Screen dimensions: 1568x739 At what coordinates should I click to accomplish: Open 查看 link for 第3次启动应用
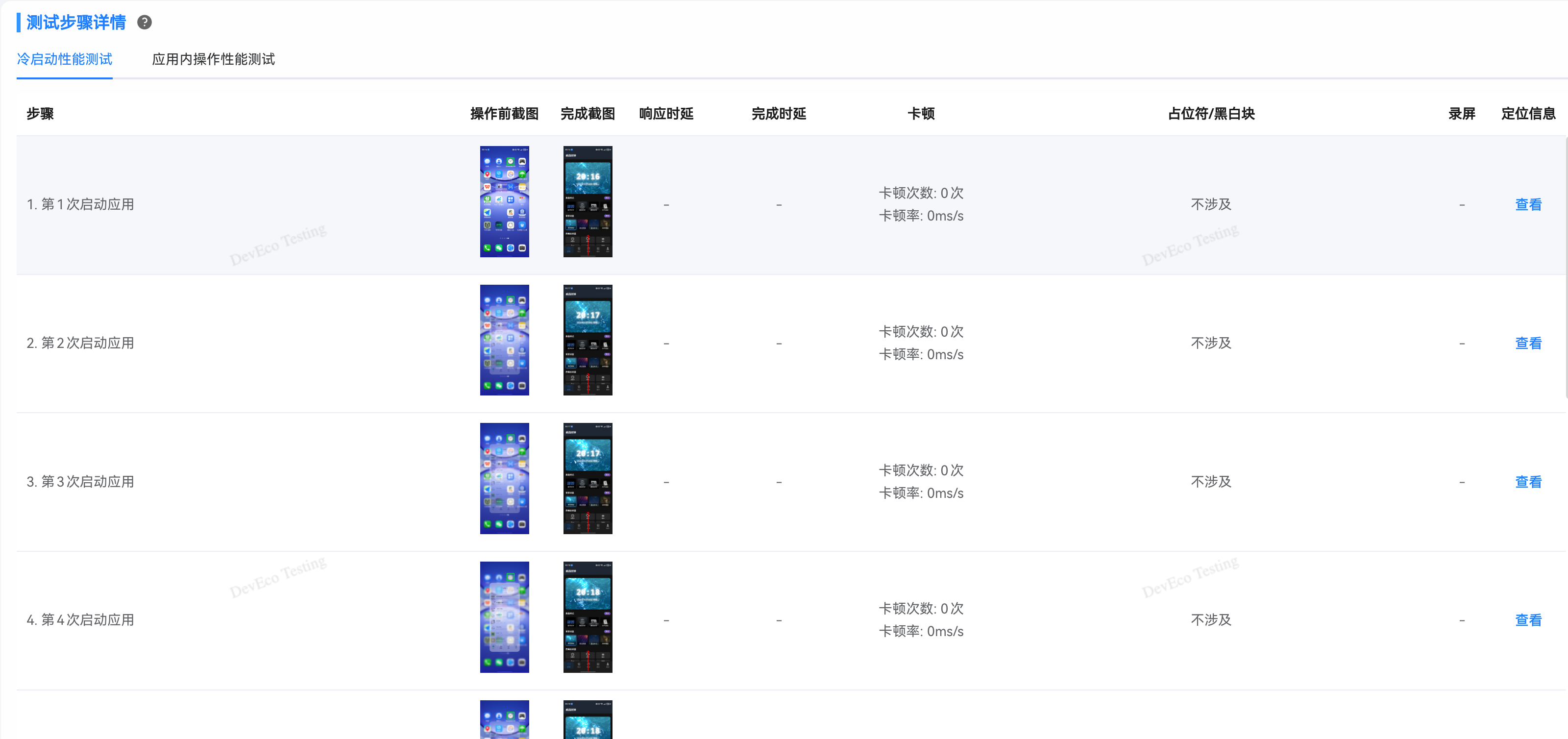pos(1528,482)
